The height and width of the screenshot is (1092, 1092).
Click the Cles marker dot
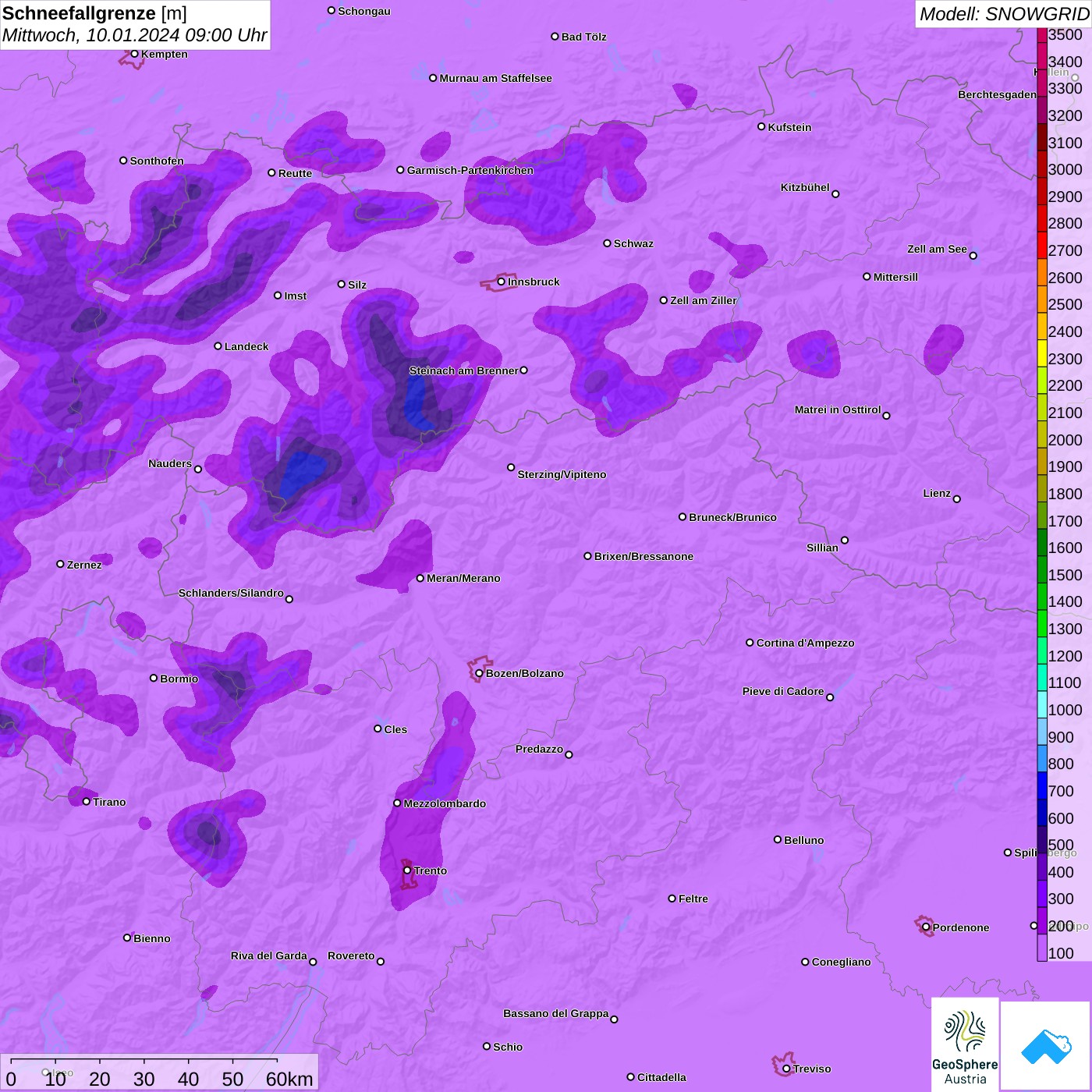(x=378, y=729)
